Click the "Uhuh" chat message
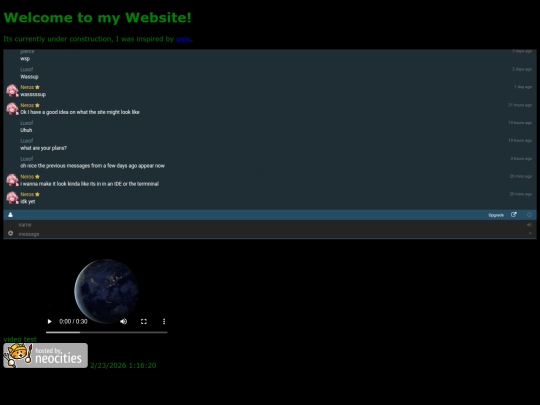The width and height of the screenshot is (540, 405). 26,130
